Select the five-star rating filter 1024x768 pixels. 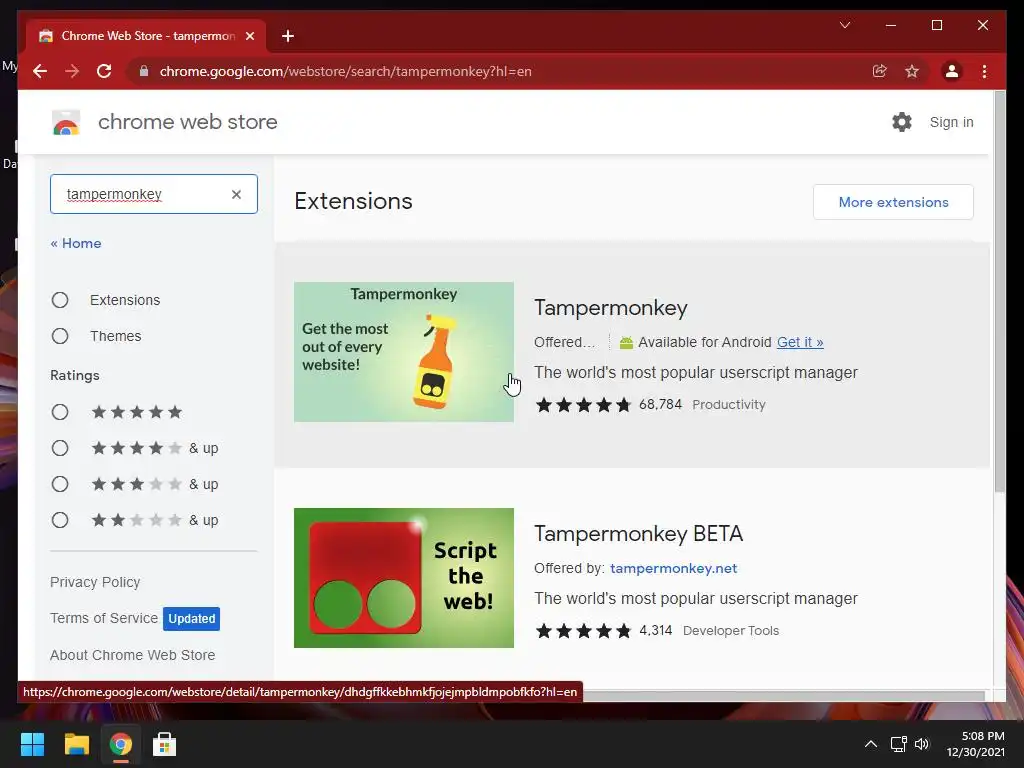pos(60,412)
